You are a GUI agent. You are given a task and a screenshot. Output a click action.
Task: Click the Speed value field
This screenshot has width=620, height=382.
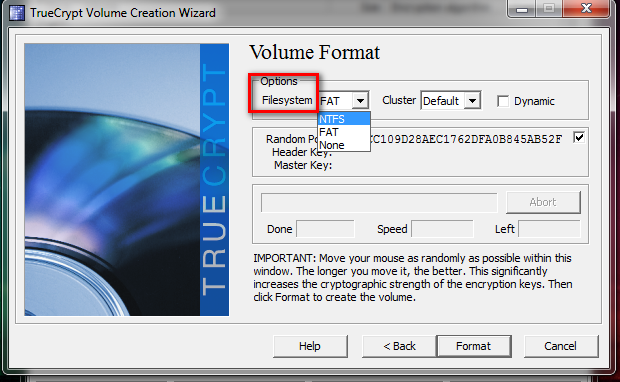coord(442,229)
